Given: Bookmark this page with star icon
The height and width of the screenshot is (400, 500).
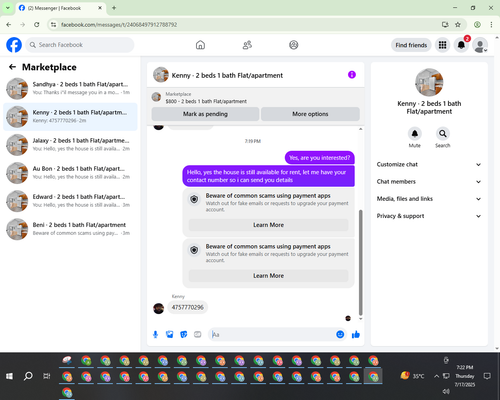Looking at the screenshot, I should pos(458,25).
